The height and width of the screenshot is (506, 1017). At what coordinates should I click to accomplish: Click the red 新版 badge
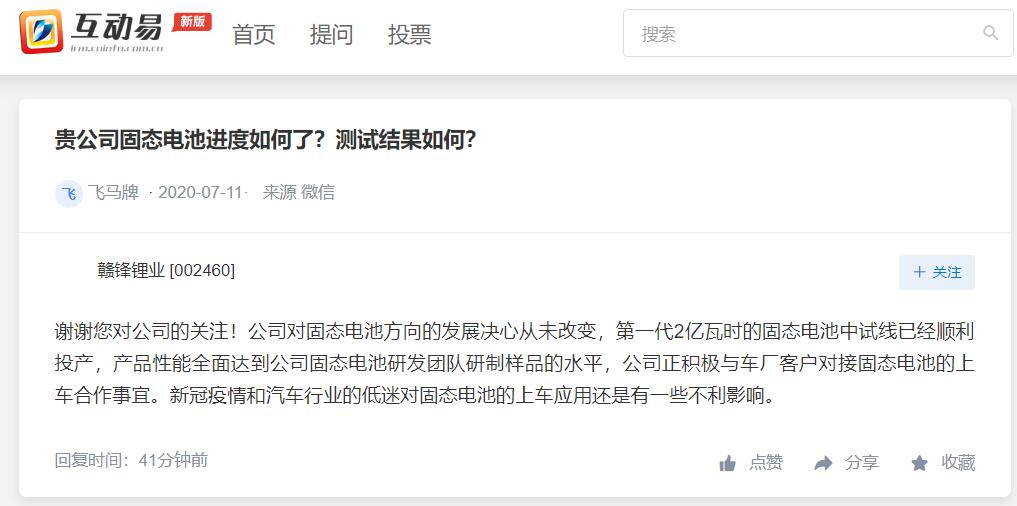tap(192, 21)
